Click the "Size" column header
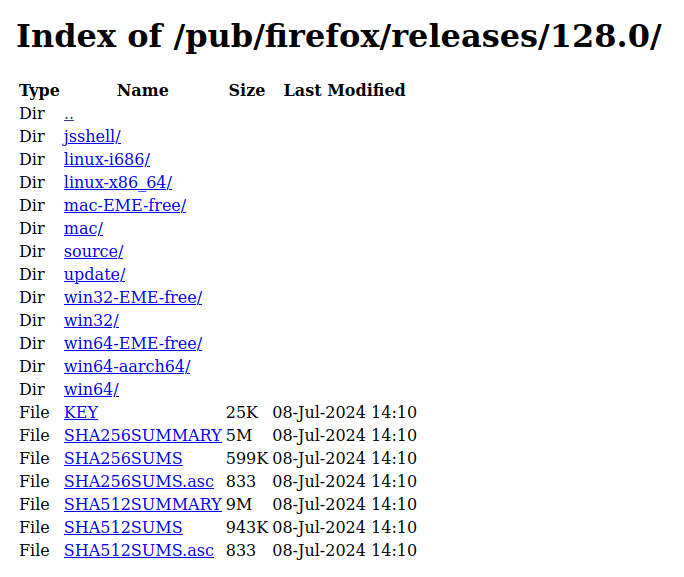Screen dimensions: 684x577 point(247,90)
